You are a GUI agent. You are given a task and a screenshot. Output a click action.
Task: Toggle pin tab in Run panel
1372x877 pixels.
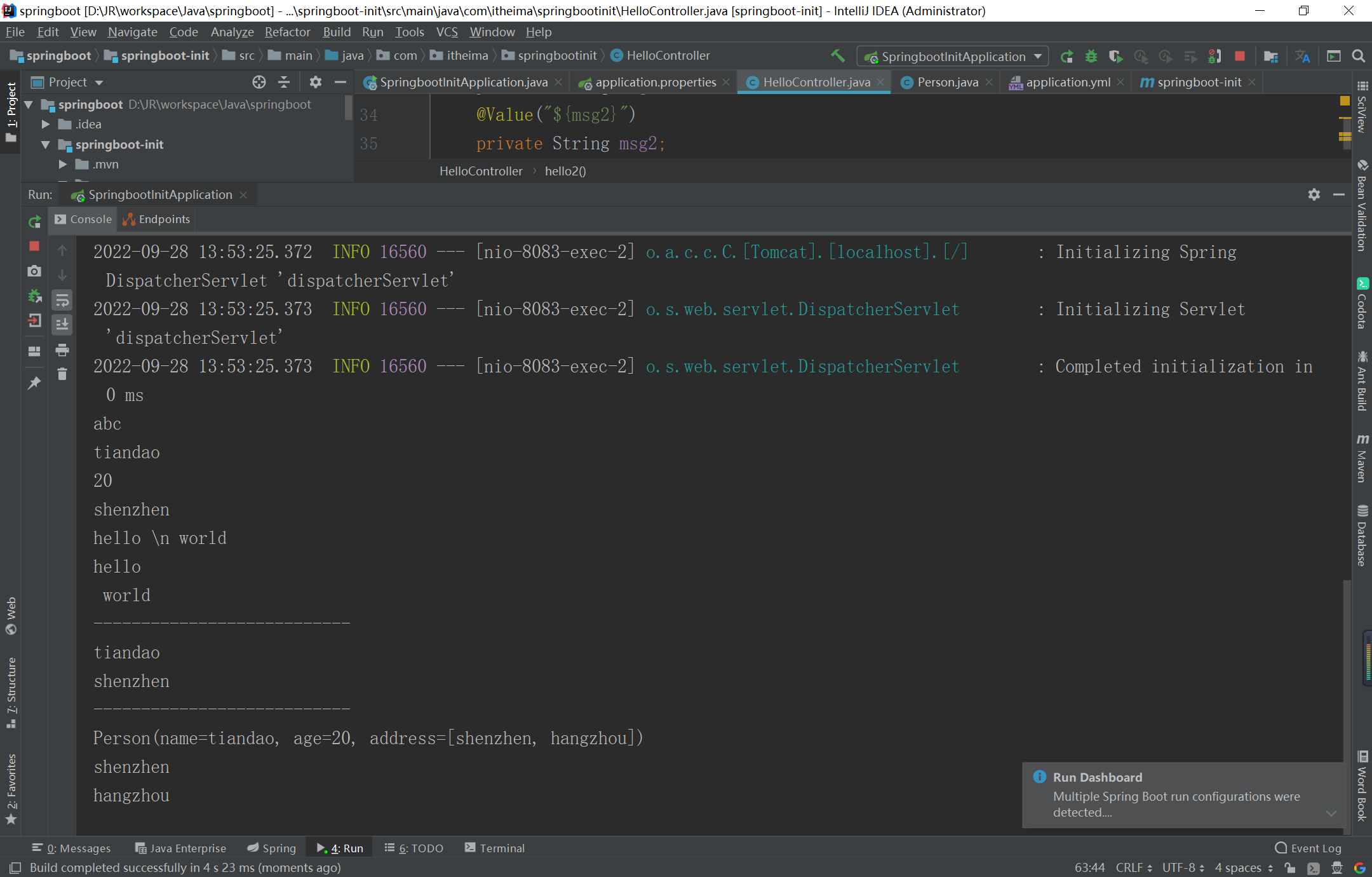[x=34, y=383]
